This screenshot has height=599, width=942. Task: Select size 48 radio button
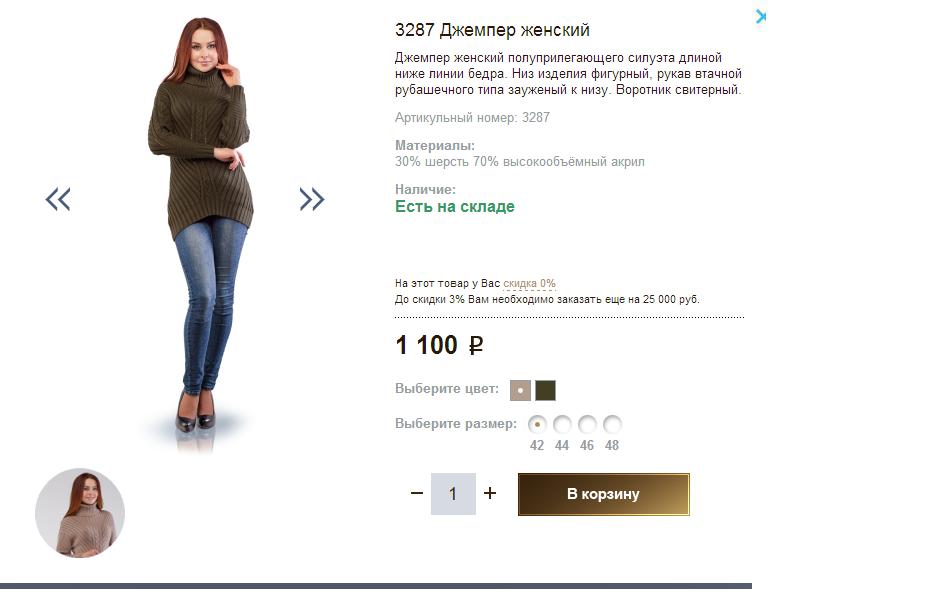tap(612, 424)
